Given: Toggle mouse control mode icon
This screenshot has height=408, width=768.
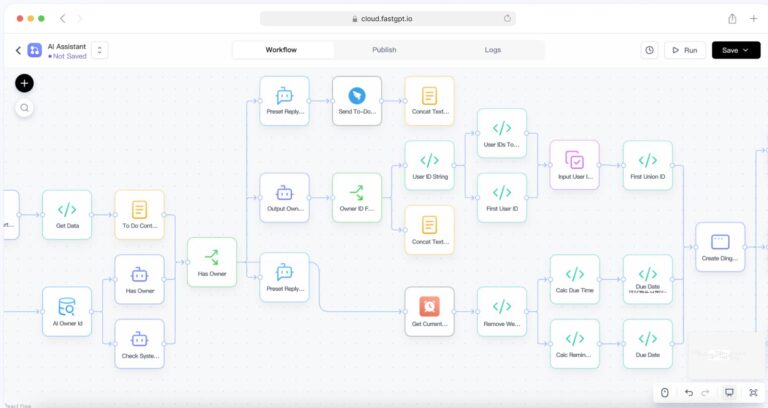Looking at the screenshot, I should (665, 392).
